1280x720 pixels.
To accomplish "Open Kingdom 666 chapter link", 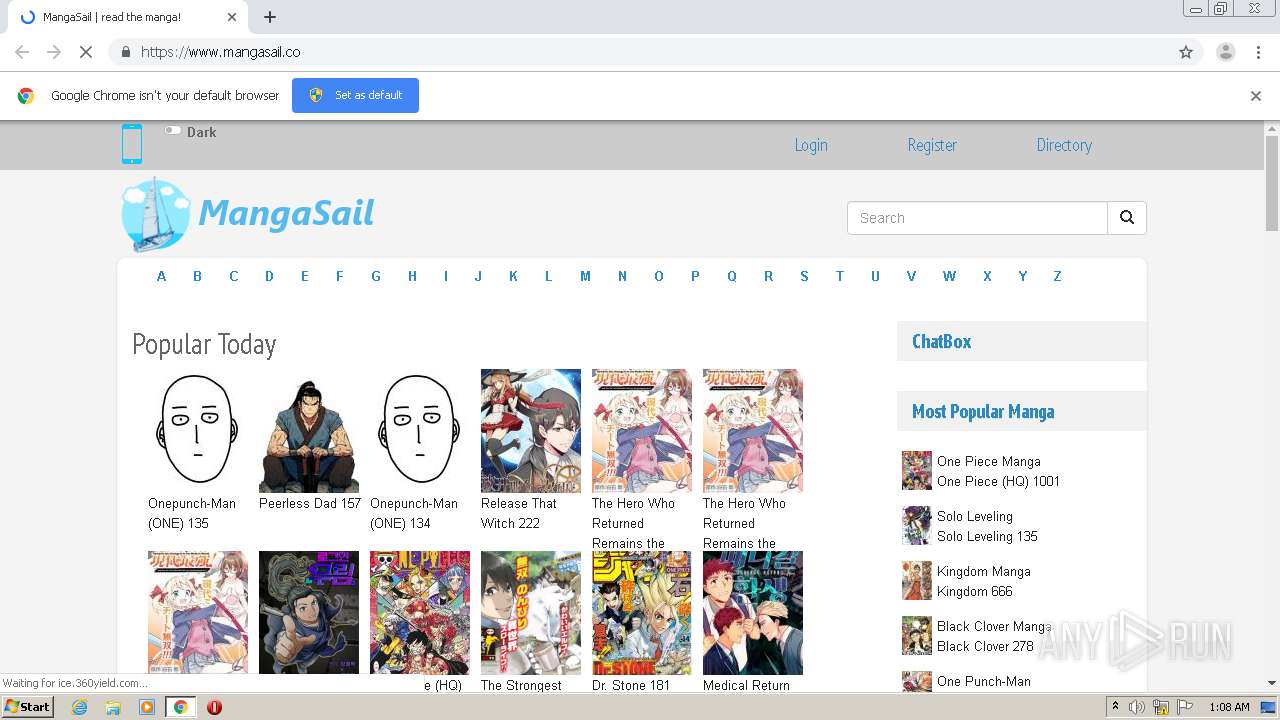I will click(975, 591).
